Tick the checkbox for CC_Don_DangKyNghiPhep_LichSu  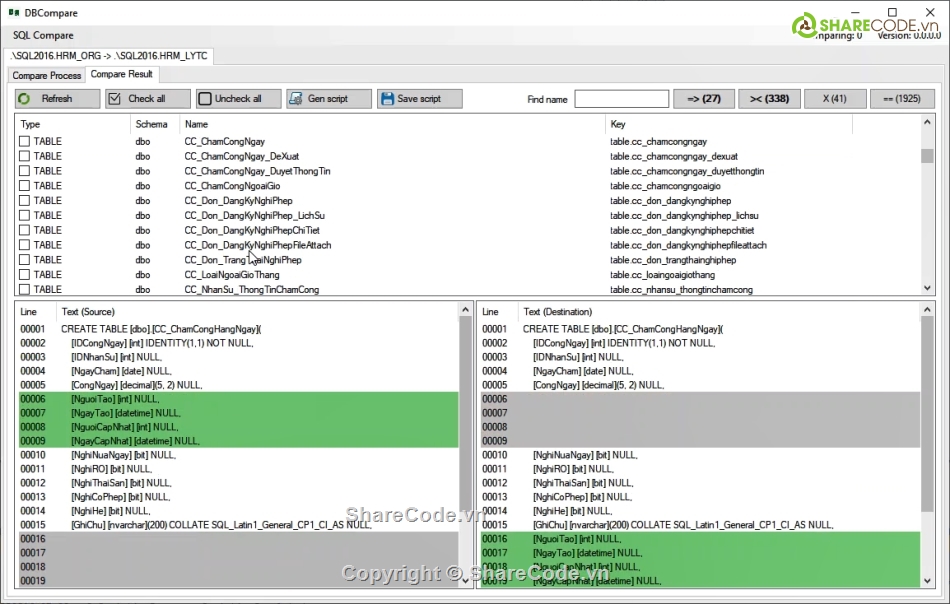(x=24, y=215)
